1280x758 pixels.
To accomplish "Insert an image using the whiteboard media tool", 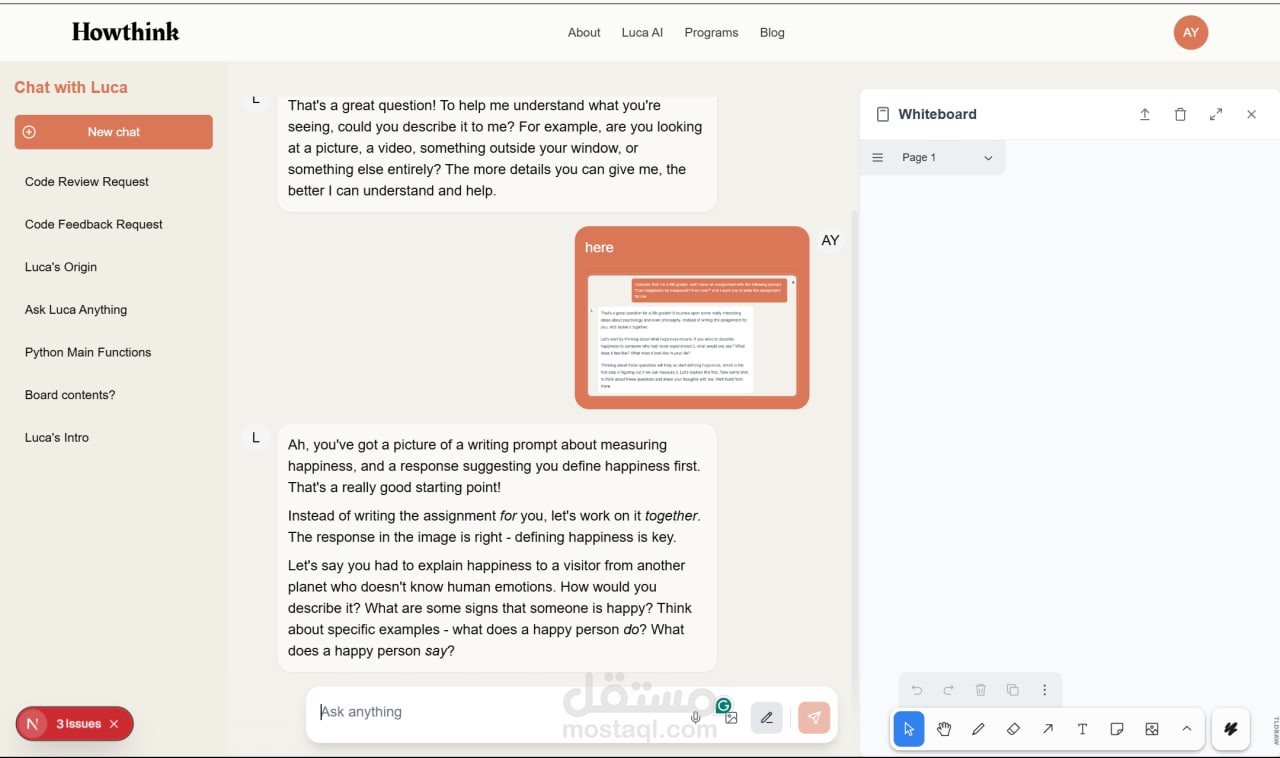I will [x=1152, y=729].
